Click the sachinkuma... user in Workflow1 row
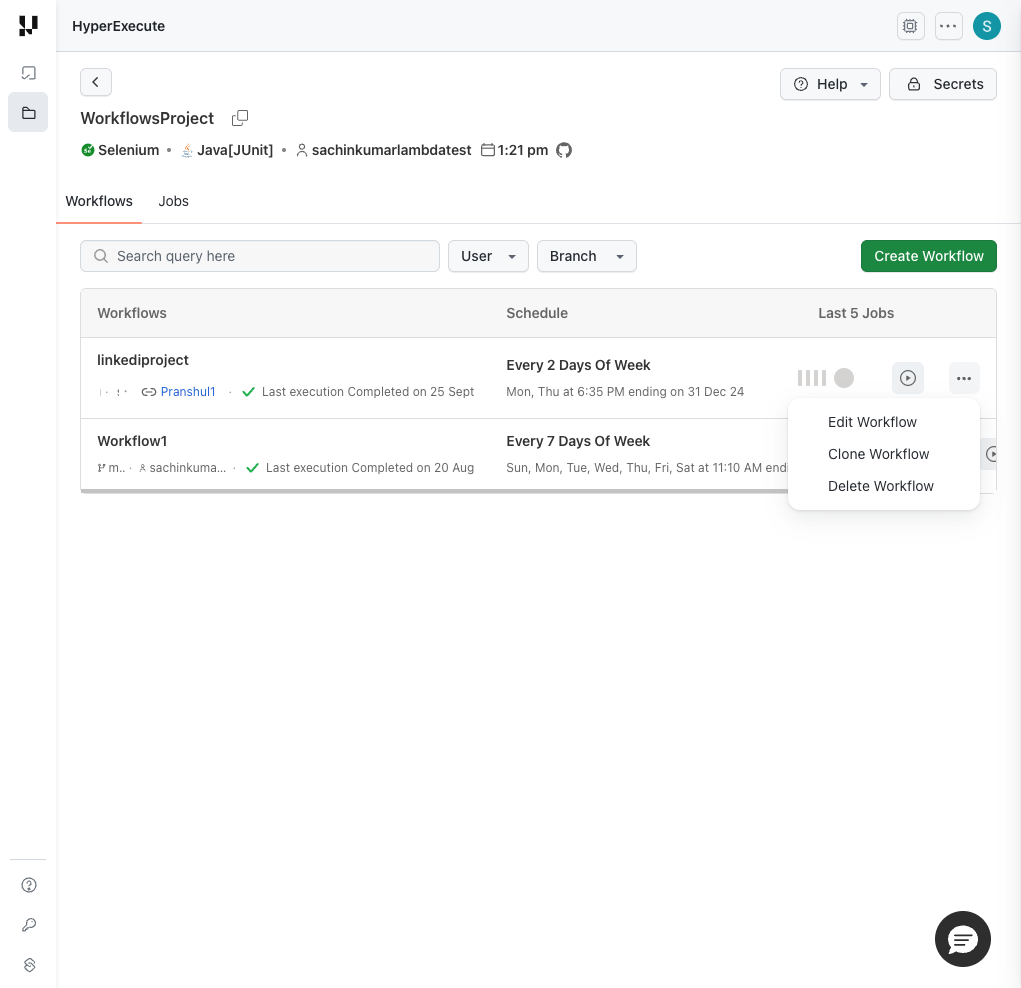The image size is (1021, 988). tap(188, 468)
